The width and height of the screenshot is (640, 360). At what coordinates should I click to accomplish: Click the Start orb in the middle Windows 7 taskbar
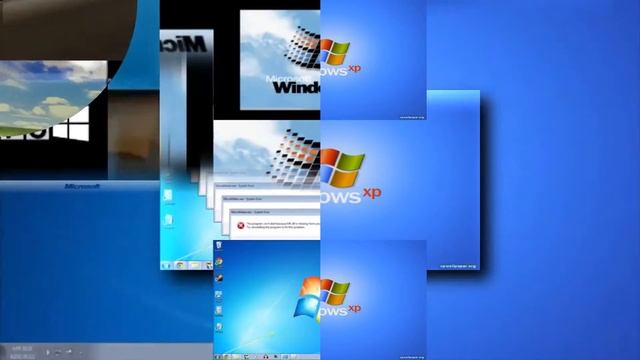[x=167, y=265]
